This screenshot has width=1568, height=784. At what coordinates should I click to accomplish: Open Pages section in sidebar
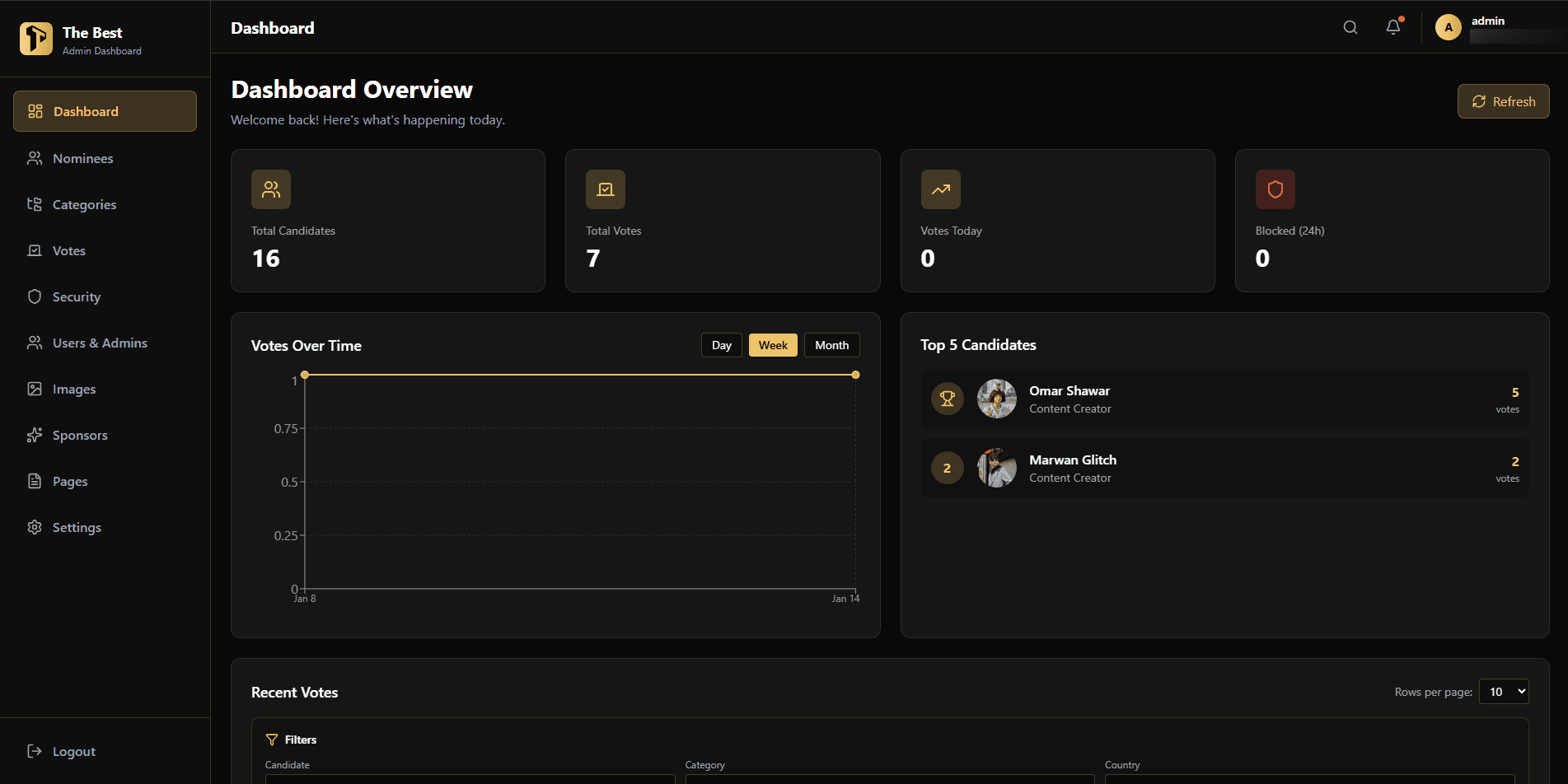(x=105, y=481)
